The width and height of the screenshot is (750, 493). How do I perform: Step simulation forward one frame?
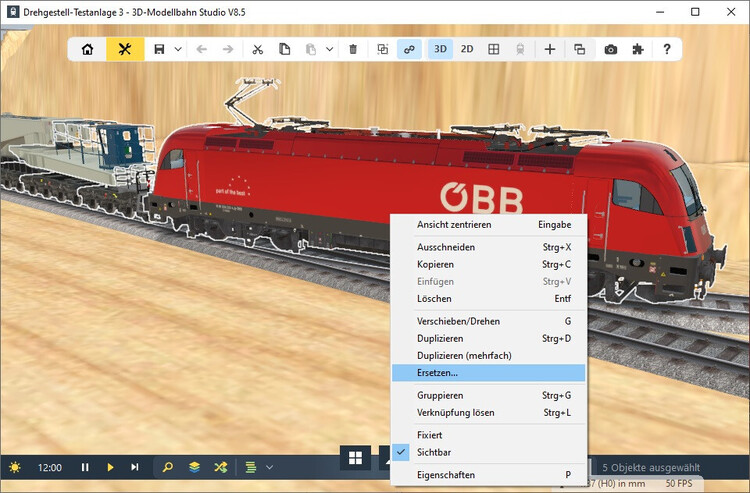(135, 467)
